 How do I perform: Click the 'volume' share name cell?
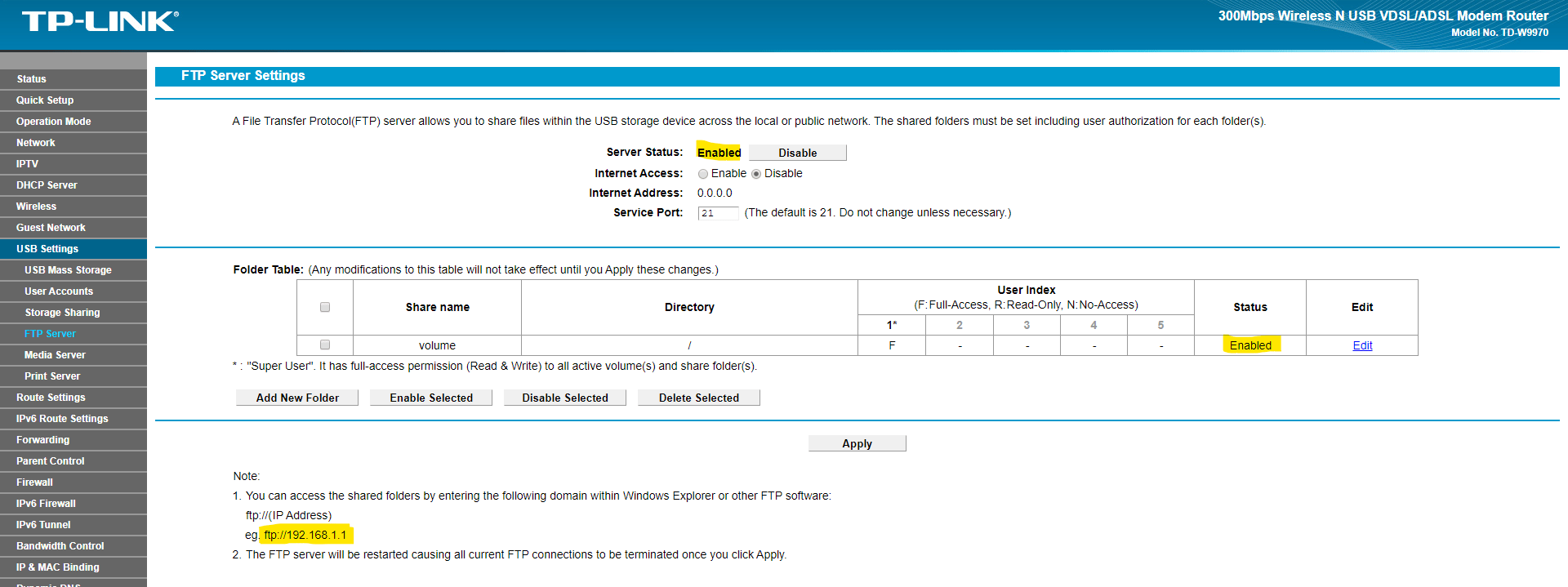[437, 345]
